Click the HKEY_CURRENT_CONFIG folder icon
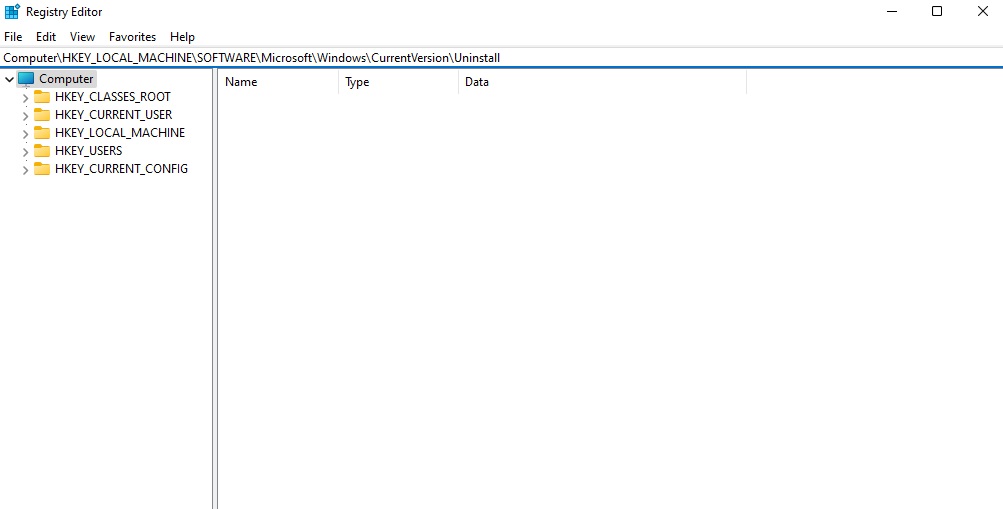 (42, 169)
